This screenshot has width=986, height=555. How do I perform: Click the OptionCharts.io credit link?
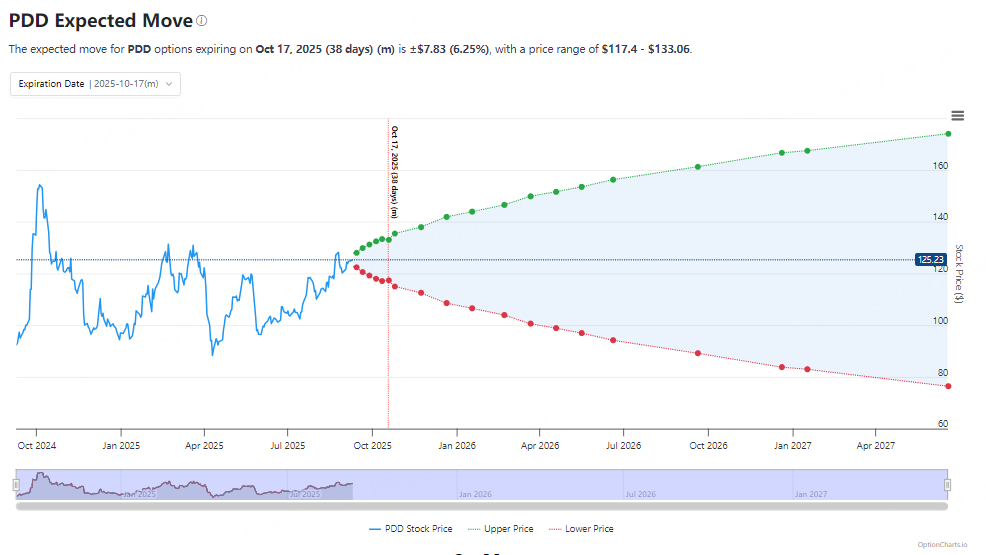click(x=942, y=545)
